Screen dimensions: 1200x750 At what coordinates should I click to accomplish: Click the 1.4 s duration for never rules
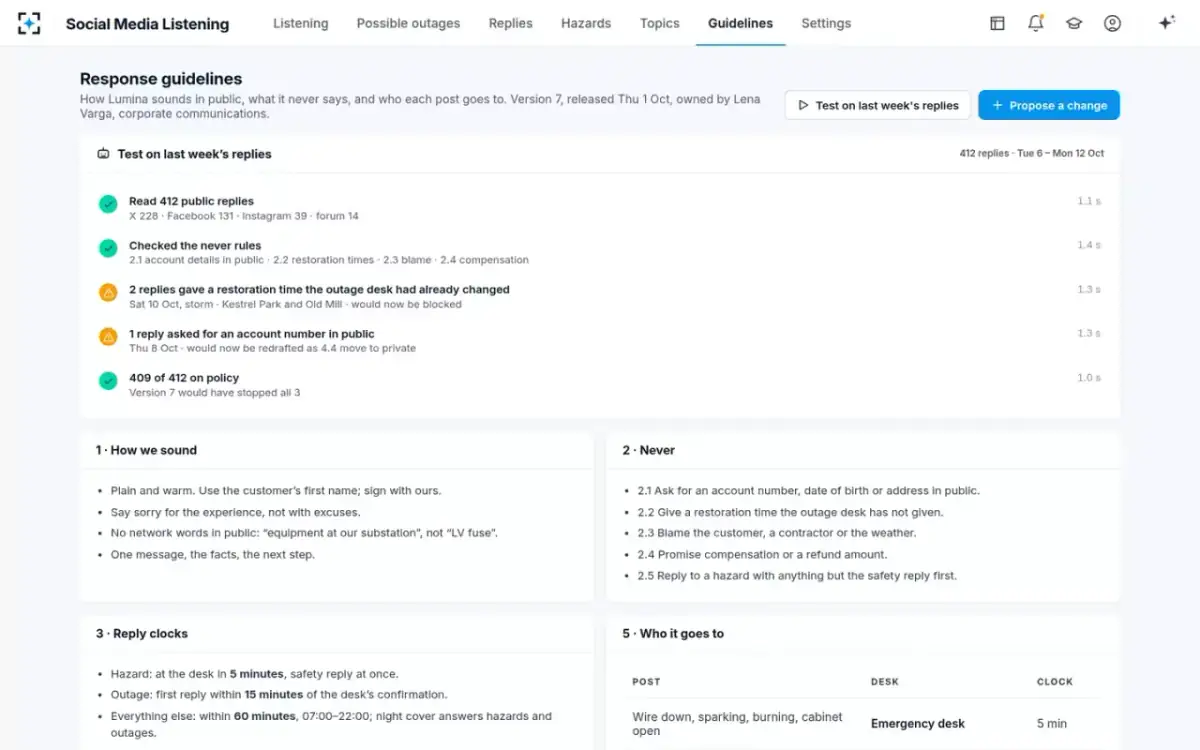[x=1089, y=245]
